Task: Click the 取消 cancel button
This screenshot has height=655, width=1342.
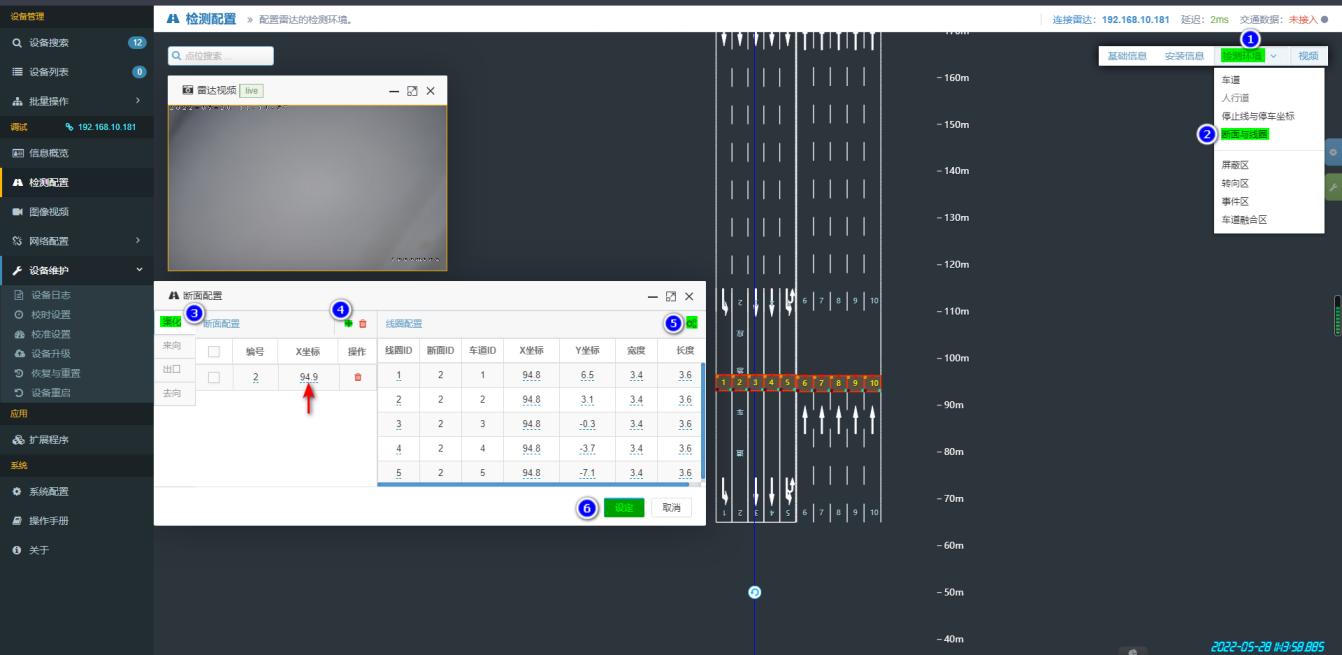Action: (x=671, y=508)
